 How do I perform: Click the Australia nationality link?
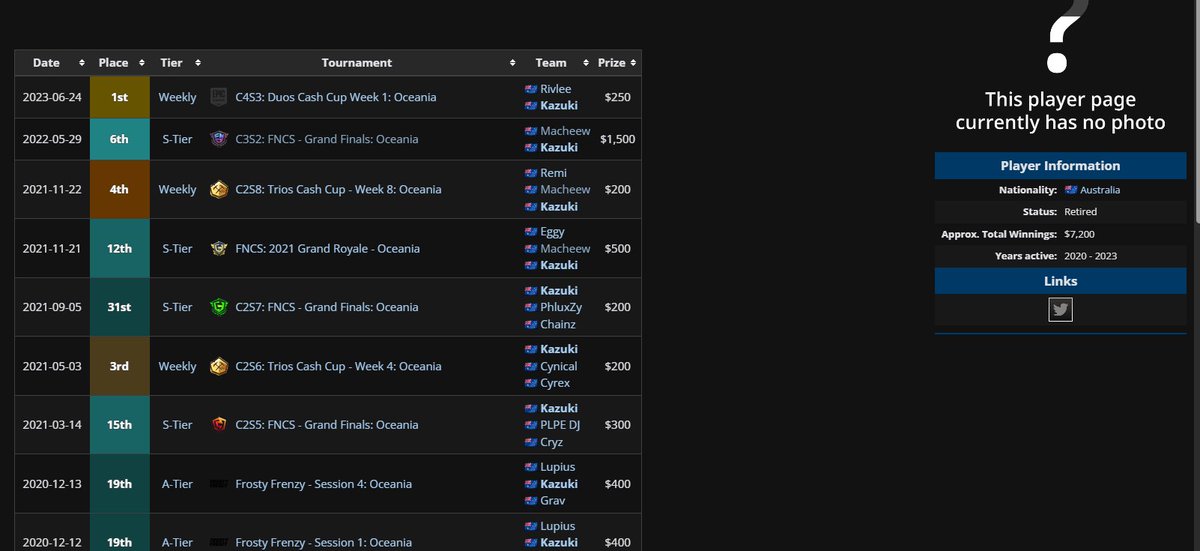(x=1099, y=190)
